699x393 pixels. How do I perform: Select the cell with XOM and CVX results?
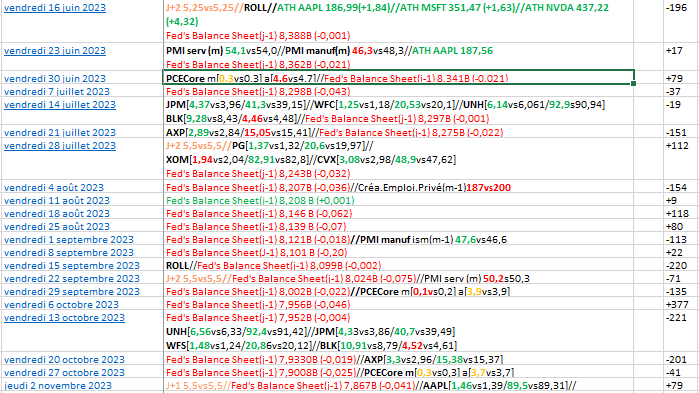coord(399,160)
